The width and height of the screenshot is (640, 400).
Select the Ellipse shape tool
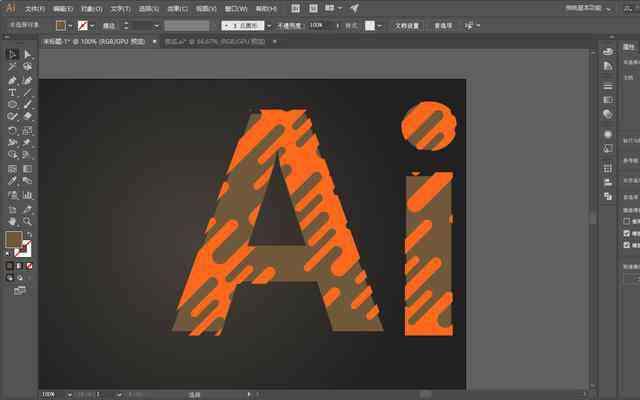12,104
